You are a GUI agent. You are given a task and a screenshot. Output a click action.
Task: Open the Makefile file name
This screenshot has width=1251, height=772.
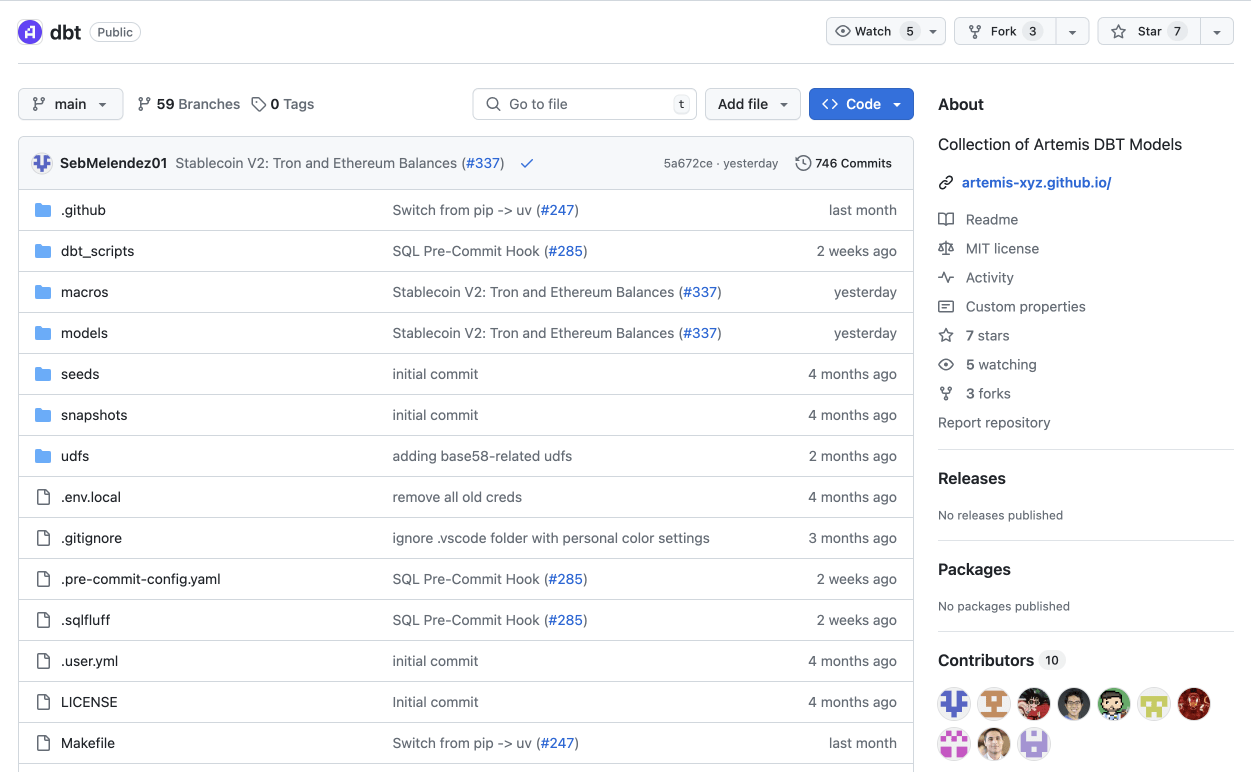click(88, 743)
